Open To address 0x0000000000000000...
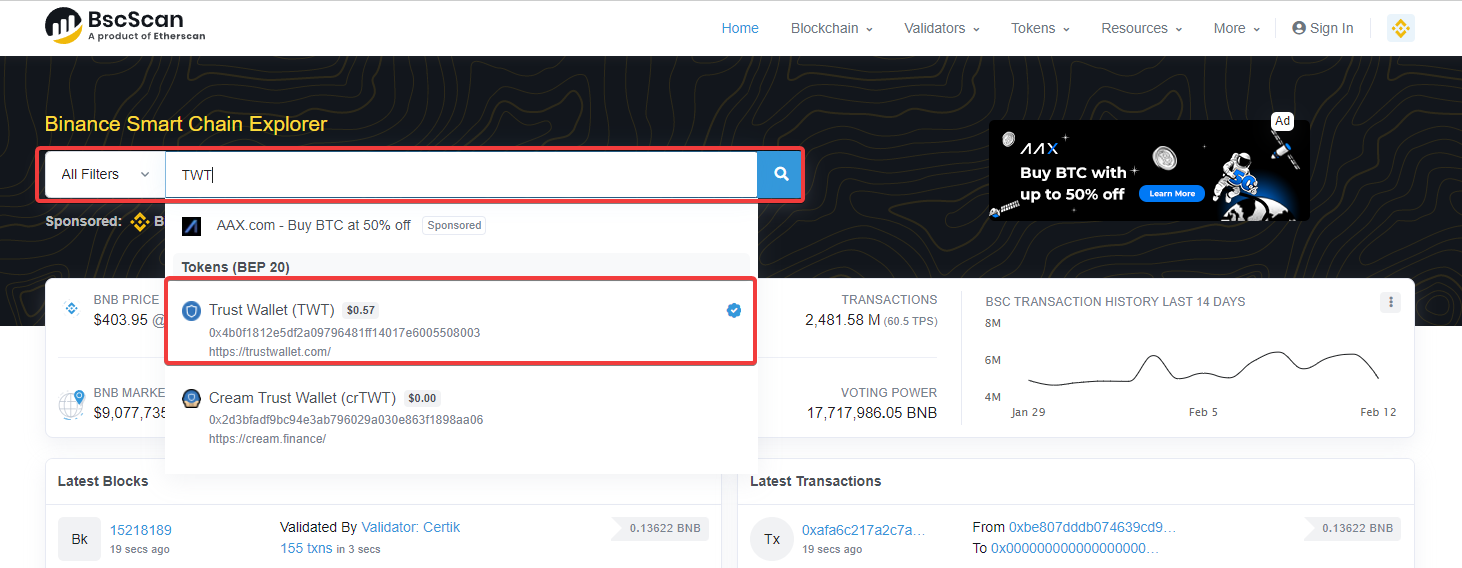The height and width of the screenshot is (568, 1462). pos(1074,548)
